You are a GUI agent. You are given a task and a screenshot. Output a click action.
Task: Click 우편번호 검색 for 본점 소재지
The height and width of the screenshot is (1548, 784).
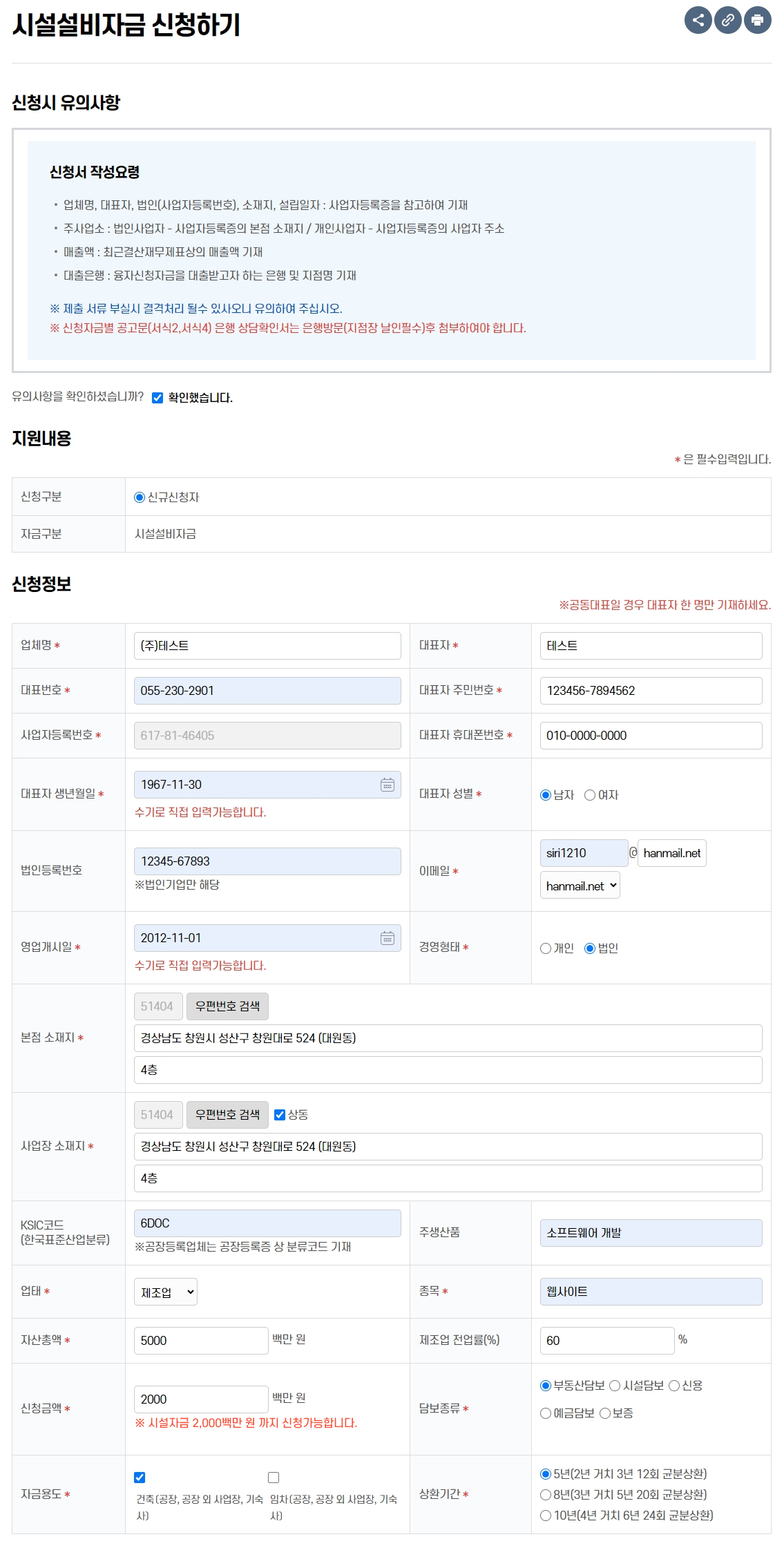pos(227,1006)
